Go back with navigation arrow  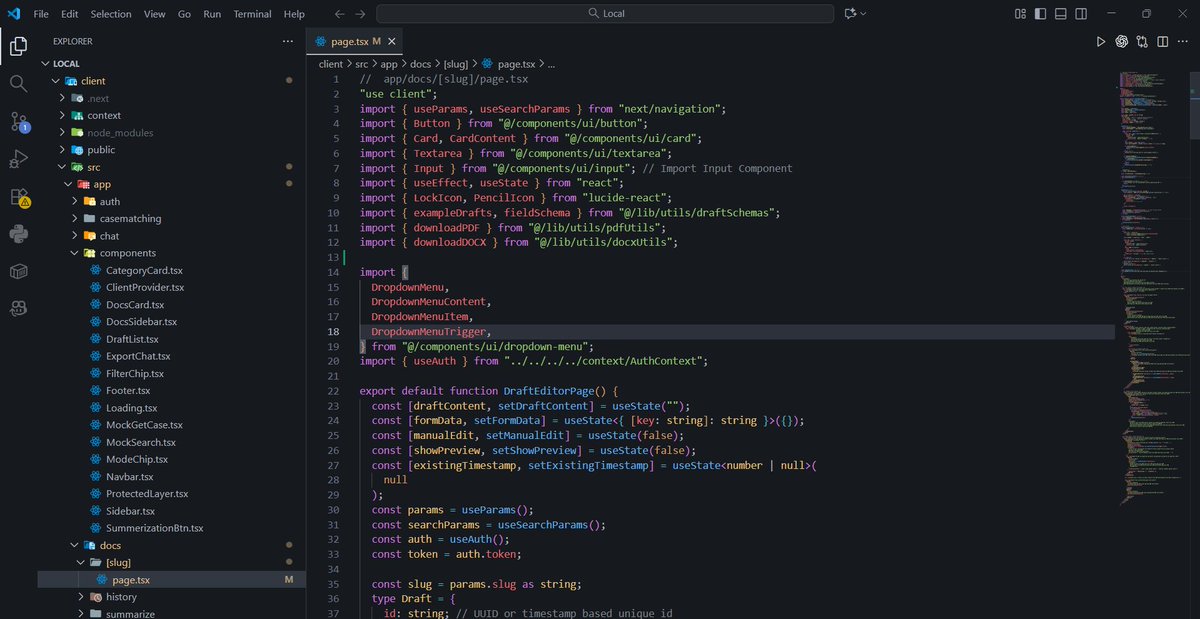339,14
